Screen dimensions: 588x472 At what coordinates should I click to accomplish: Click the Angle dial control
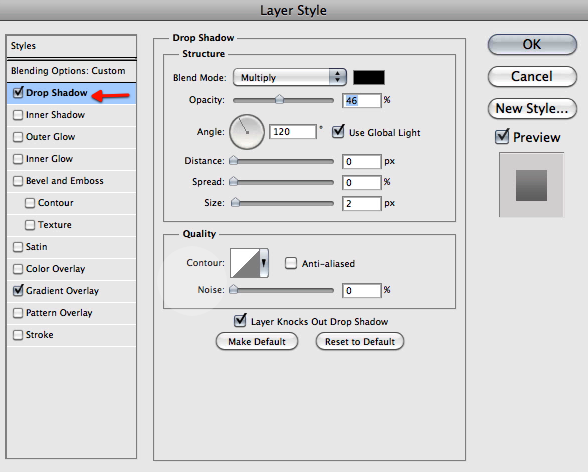click(247, 132)
